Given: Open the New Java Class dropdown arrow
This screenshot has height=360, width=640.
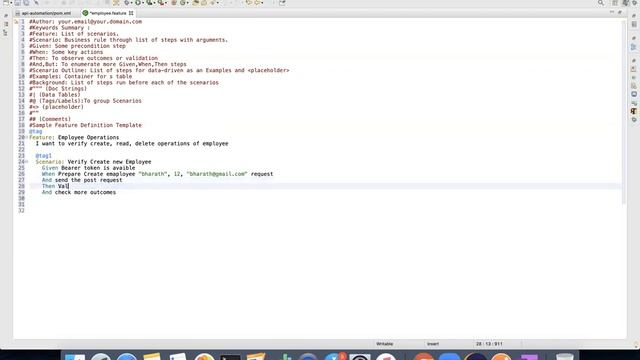Looking at the screenshot, I should [x=188, y=3].
